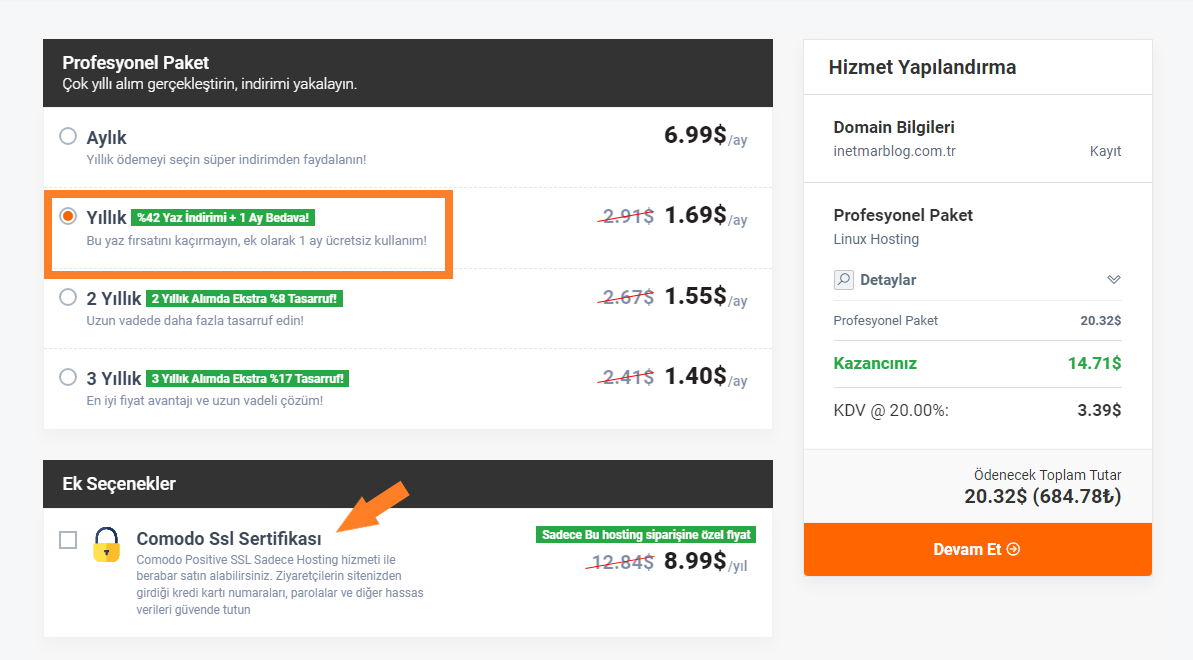Click the Devam Et button
Viewport: 1193px width, 660px height.
978,549
